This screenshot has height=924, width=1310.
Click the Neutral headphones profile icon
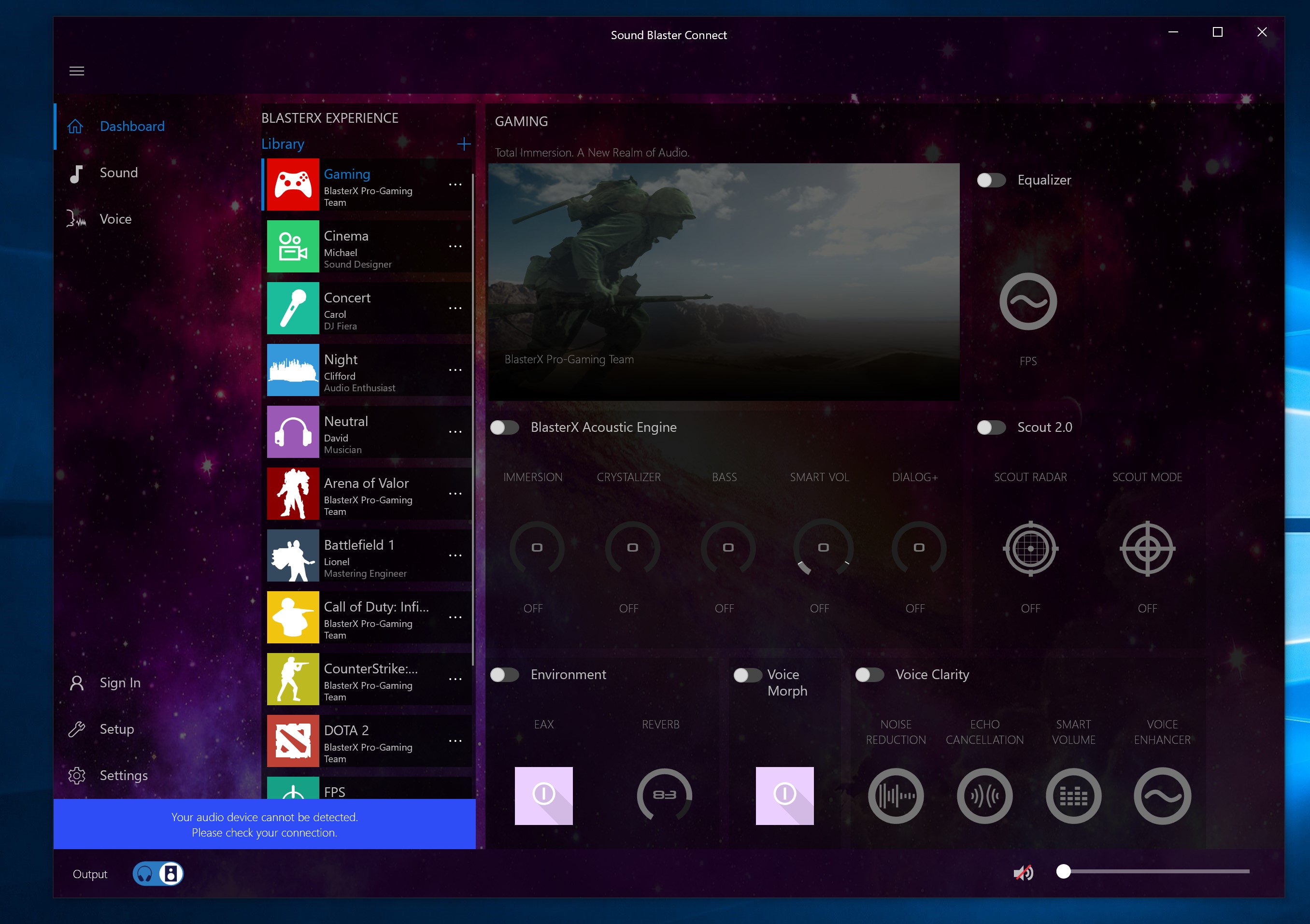pos(293,432)
